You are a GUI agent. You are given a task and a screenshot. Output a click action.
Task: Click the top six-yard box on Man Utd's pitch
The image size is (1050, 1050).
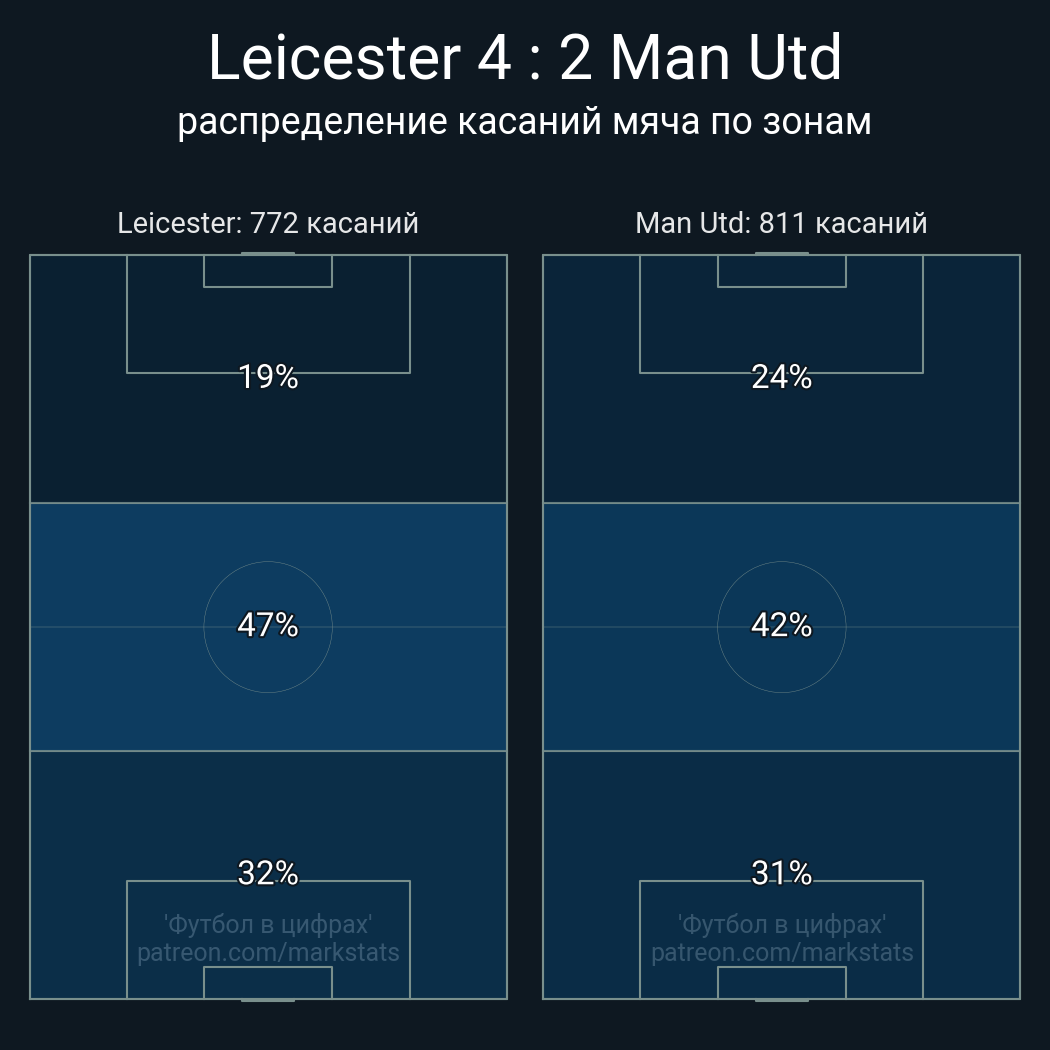782,271
